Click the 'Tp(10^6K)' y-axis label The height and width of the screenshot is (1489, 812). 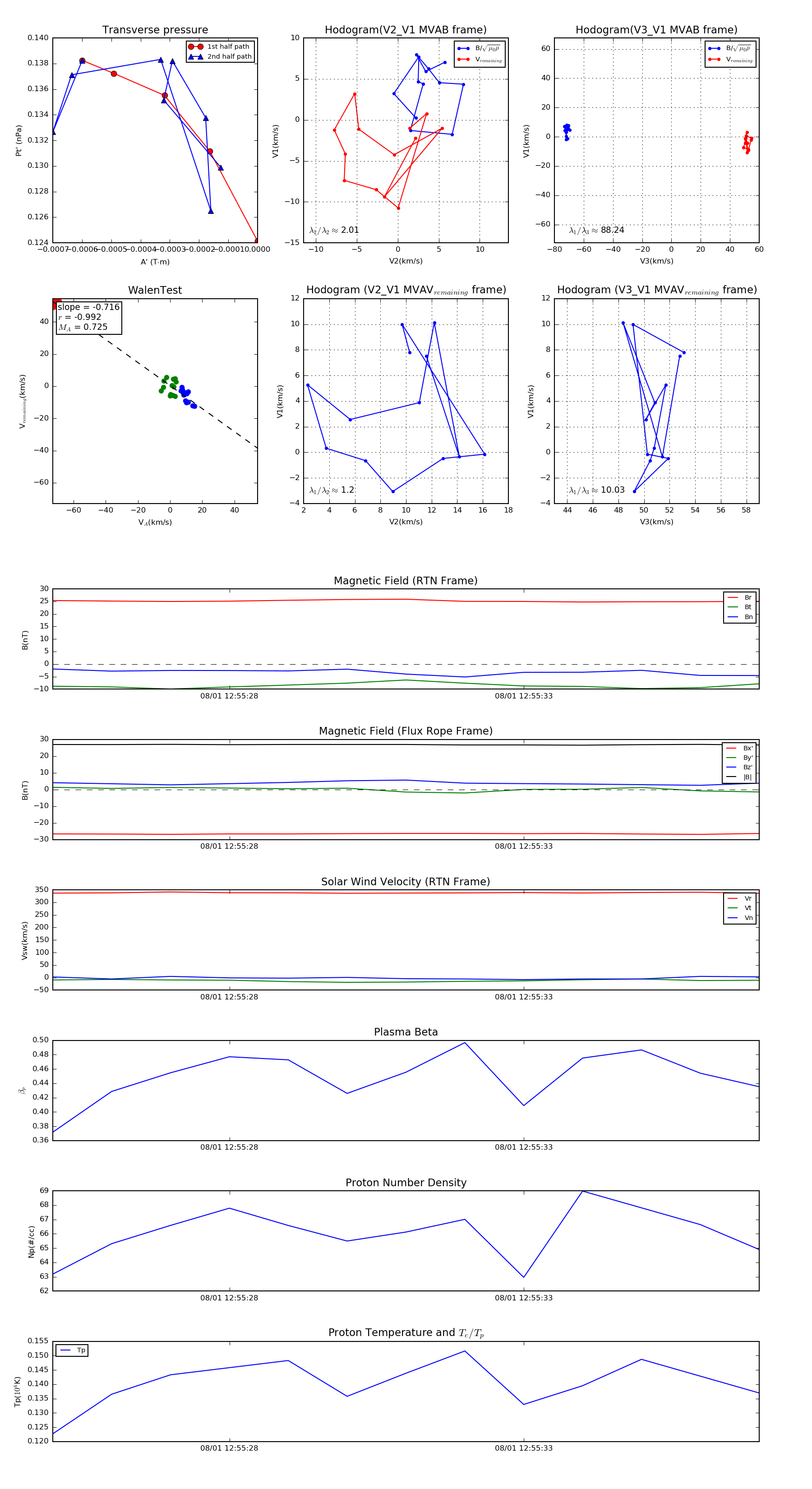pyautogui.click(x=17, y=1392)
